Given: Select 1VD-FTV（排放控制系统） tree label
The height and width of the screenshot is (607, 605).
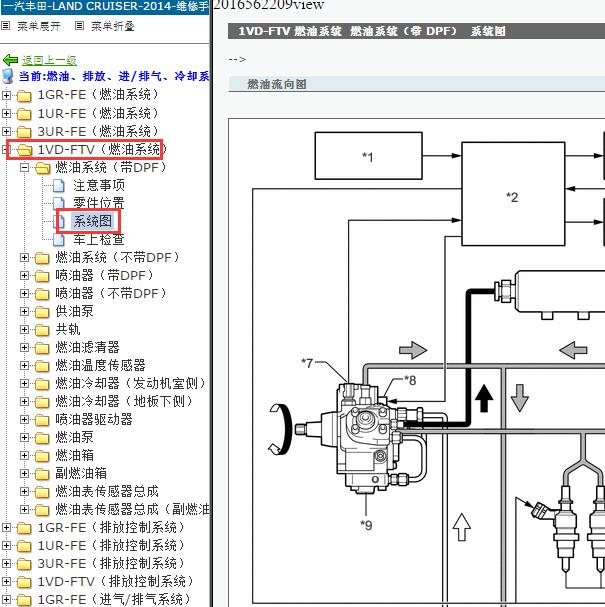Looking at the screenshot, I should 115,581.
